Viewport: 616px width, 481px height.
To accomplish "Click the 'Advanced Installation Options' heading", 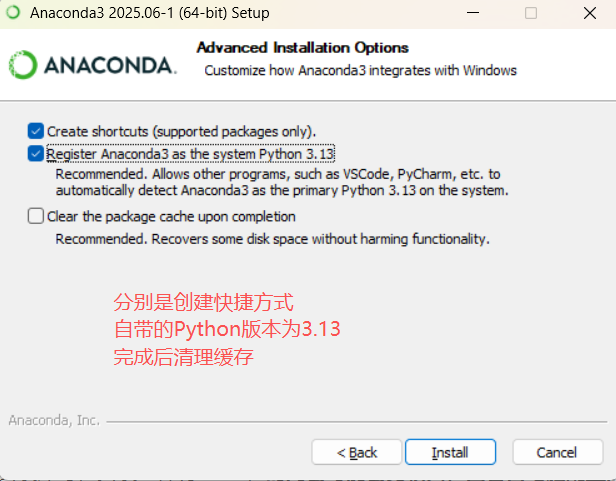I will (303, 48).
